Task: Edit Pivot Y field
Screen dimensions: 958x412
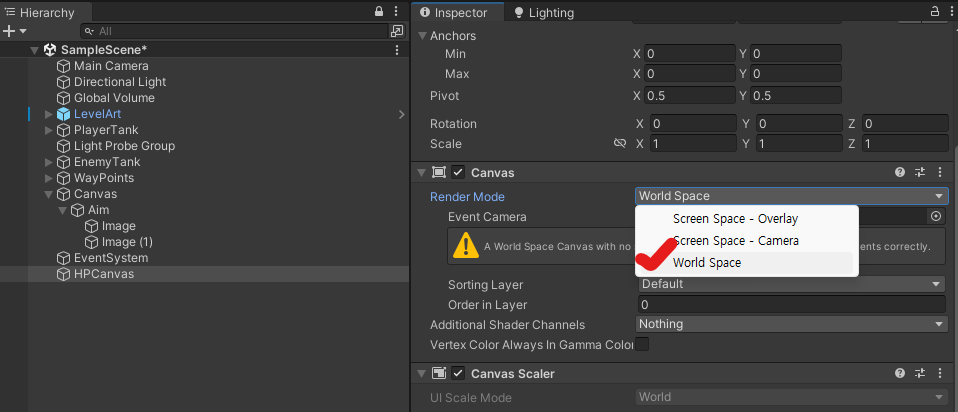Action: point(795,95)
